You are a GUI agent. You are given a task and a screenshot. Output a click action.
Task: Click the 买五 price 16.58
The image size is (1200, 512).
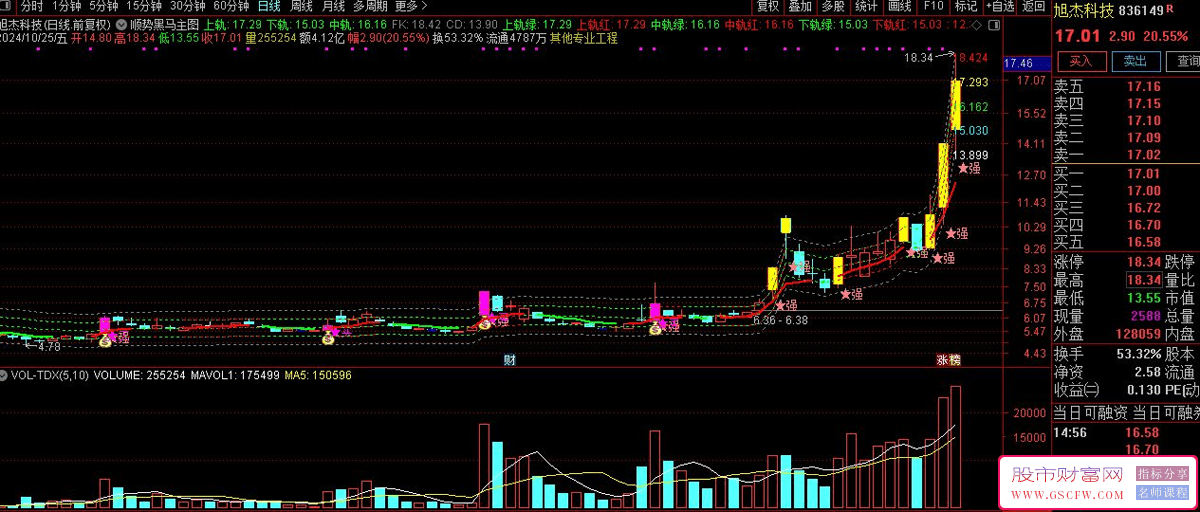pyautogui.click(x=1143, y=242)
